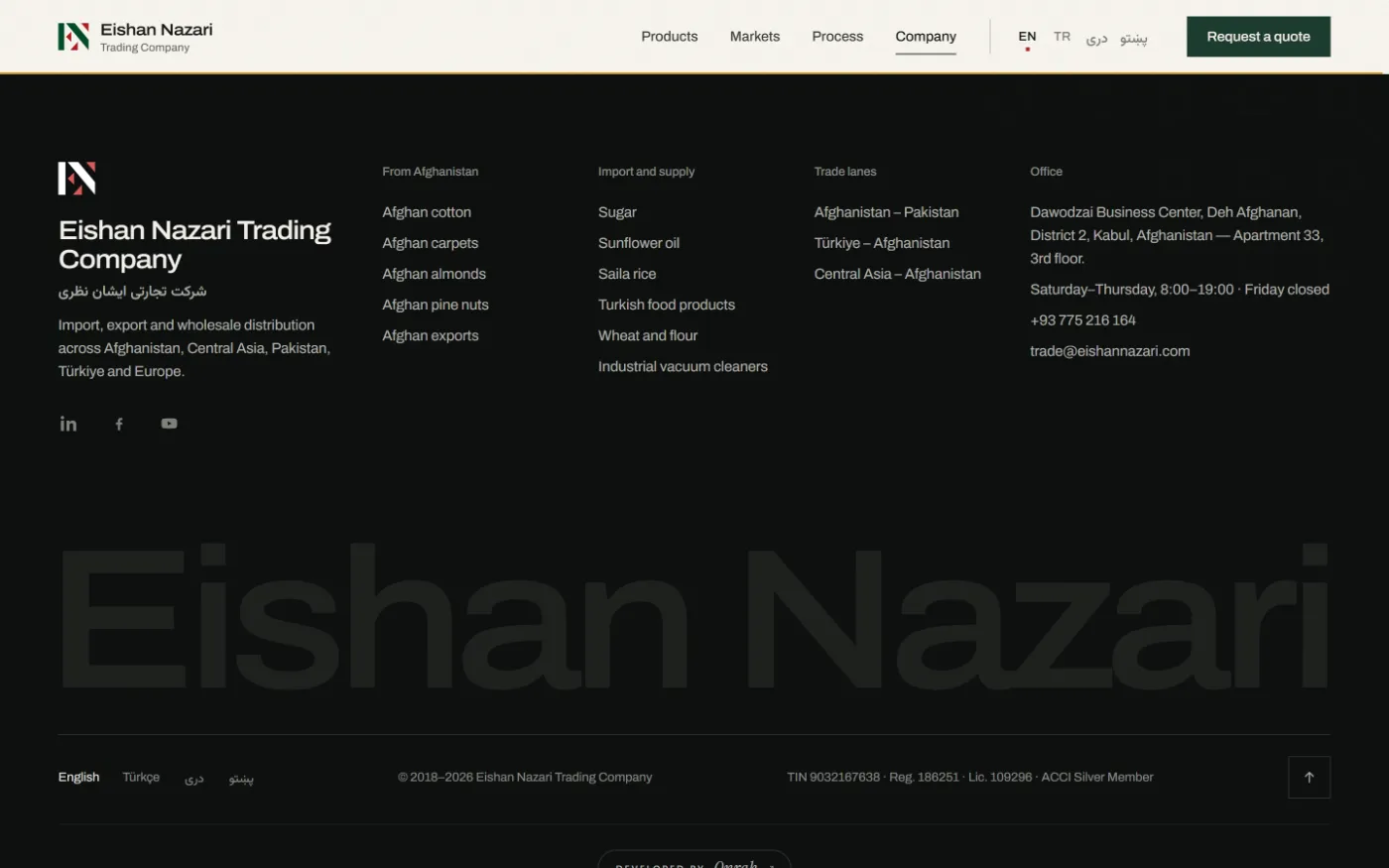Open the Markets nav menu

(x=755, y=37)
